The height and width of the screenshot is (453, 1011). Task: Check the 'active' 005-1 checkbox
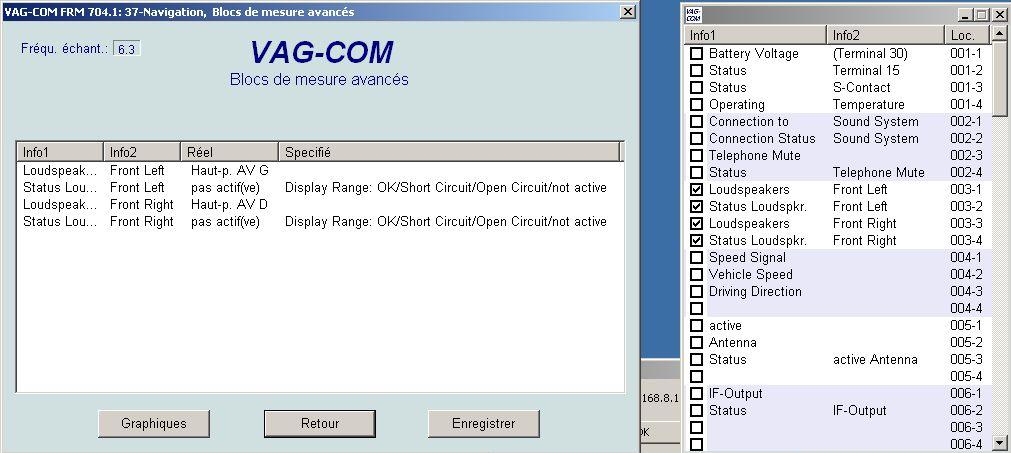tap(696, 325)
